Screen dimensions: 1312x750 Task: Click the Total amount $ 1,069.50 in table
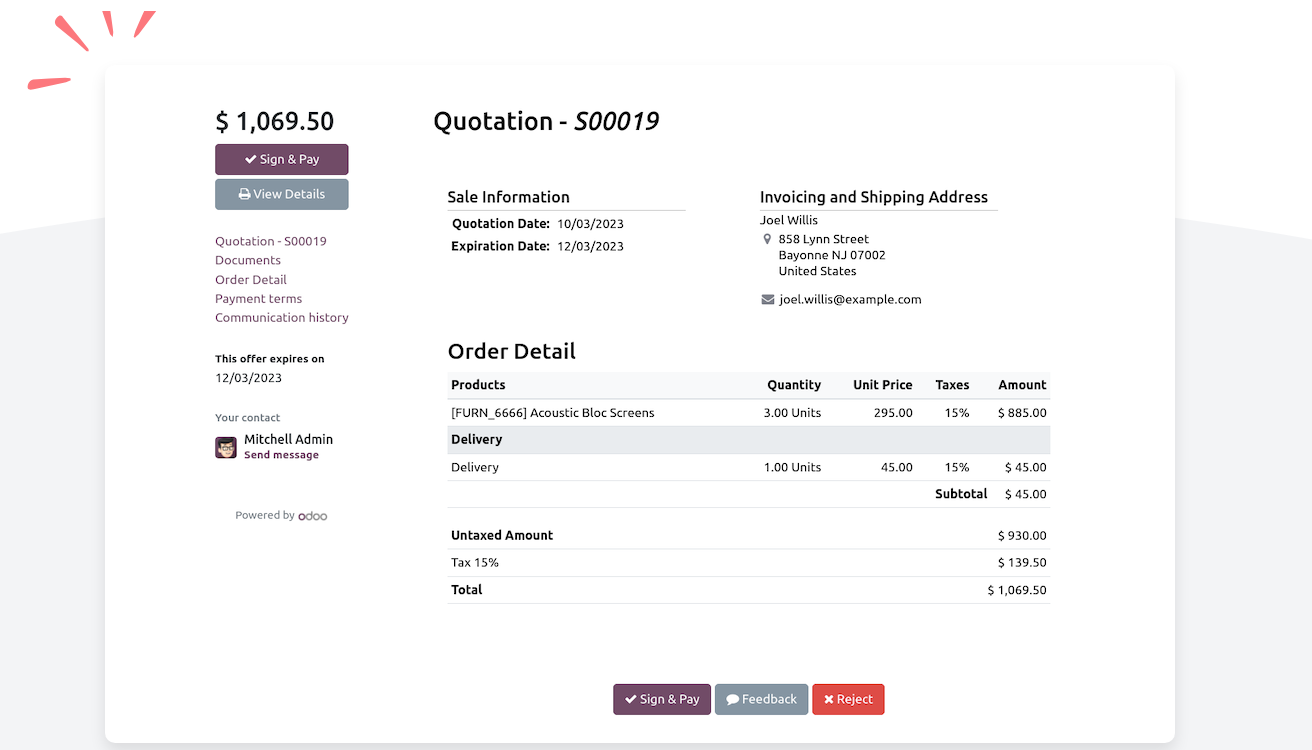coord(1016,590)
